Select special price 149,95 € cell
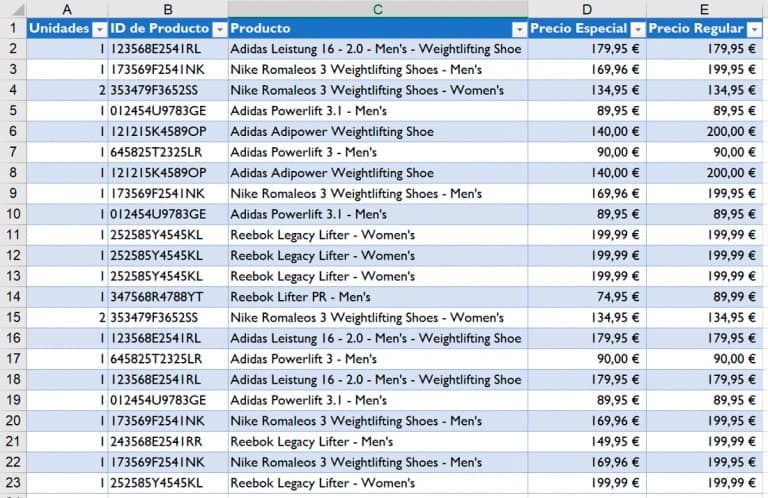The width and height of the screenshot is (768, 498). [x=587, y=441]
